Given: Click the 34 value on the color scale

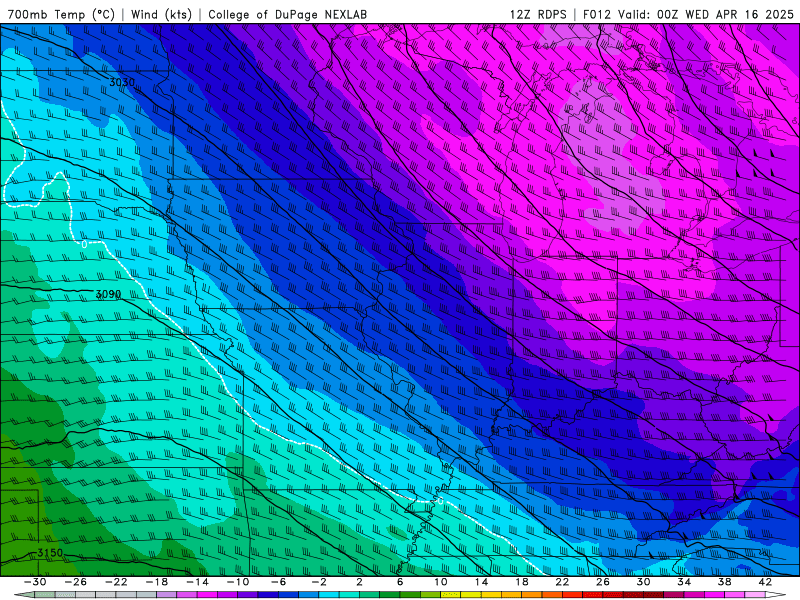Looking at the screenshot, I should 684,582.
